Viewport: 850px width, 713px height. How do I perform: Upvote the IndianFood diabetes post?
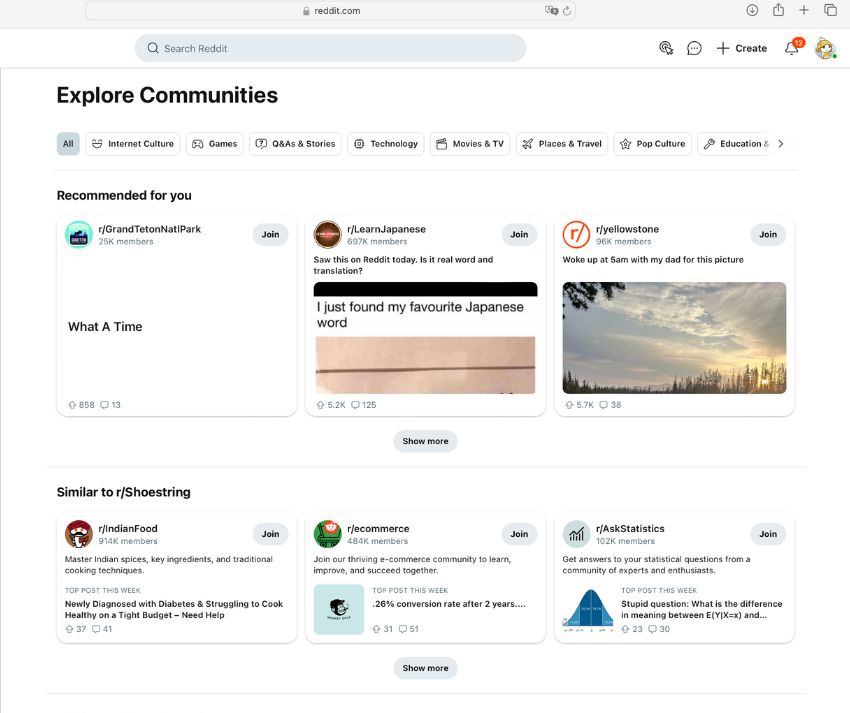click(x=69, y=629)
